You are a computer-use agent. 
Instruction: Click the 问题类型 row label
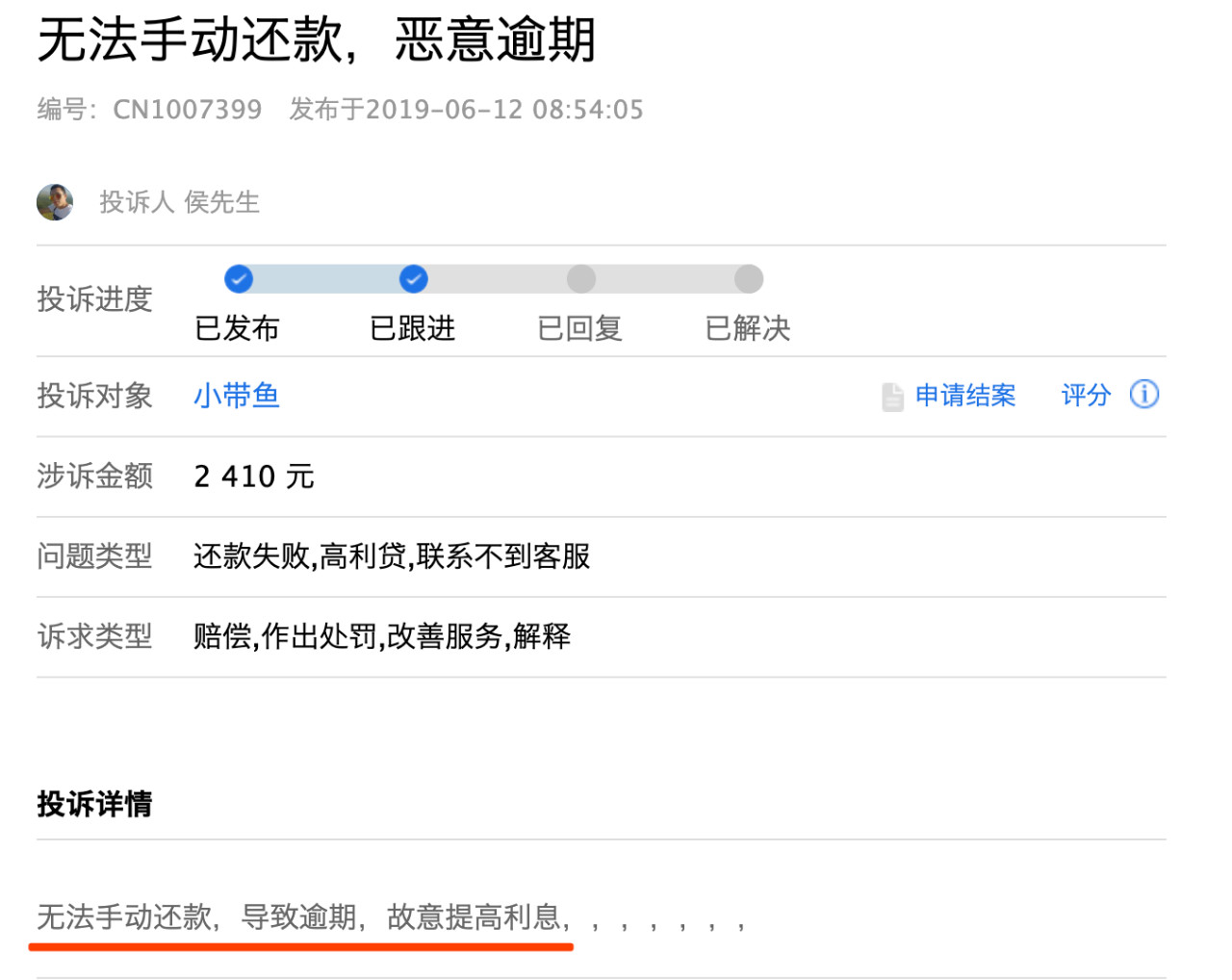click(94, 556)
